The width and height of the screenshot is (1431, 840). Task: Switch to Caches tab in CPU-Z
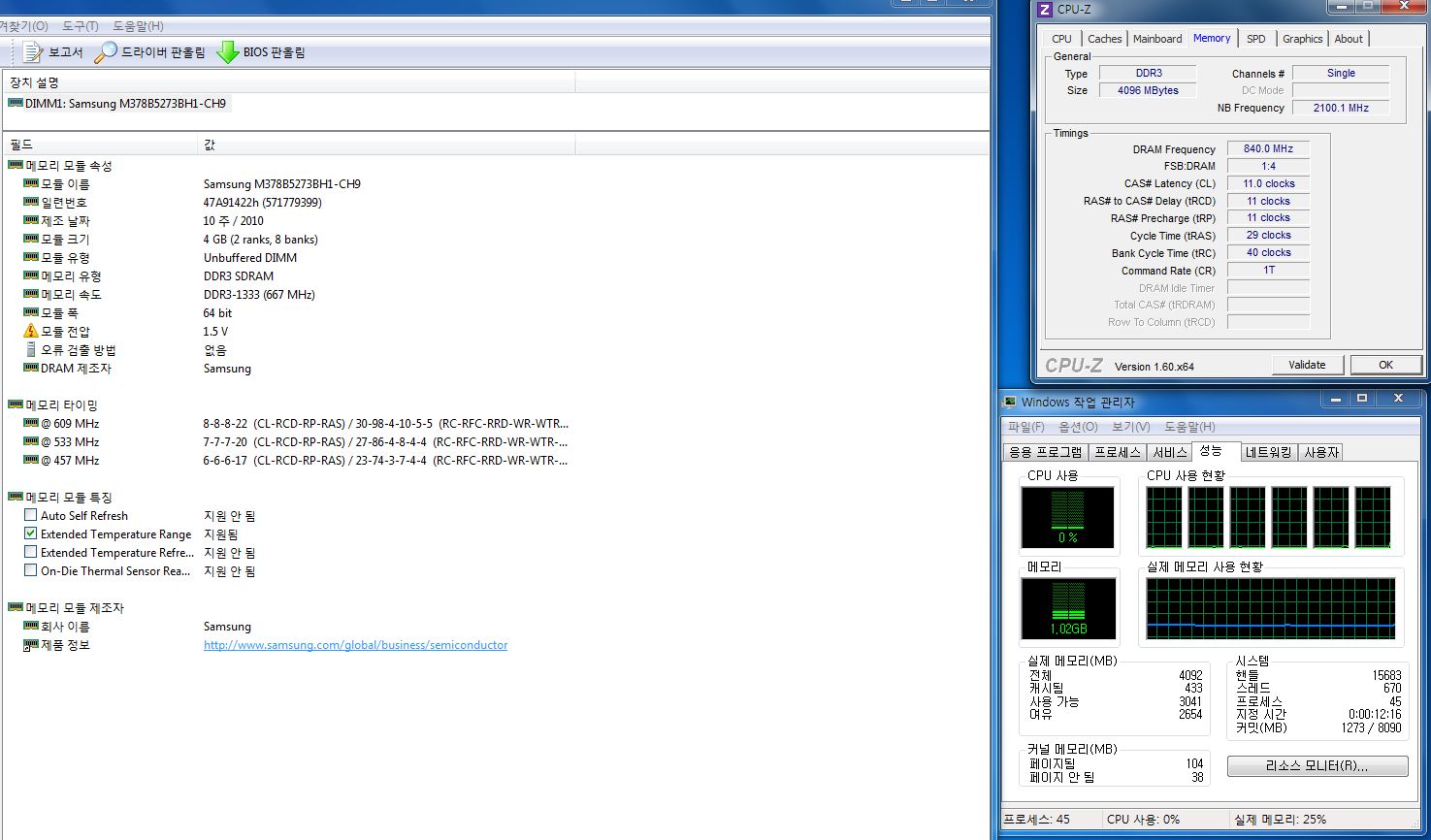point(1104,39)
